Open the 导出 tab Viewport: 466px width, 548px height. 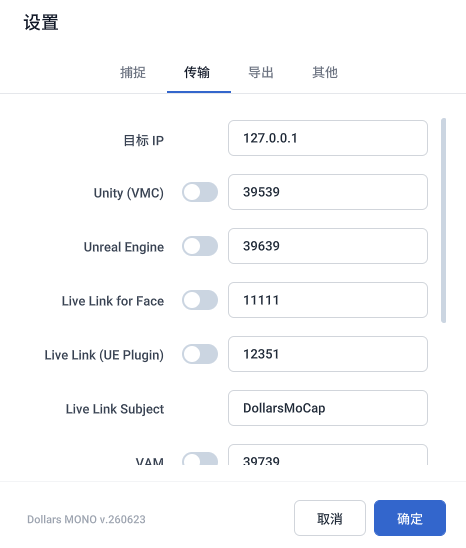(x=261, y=72)
